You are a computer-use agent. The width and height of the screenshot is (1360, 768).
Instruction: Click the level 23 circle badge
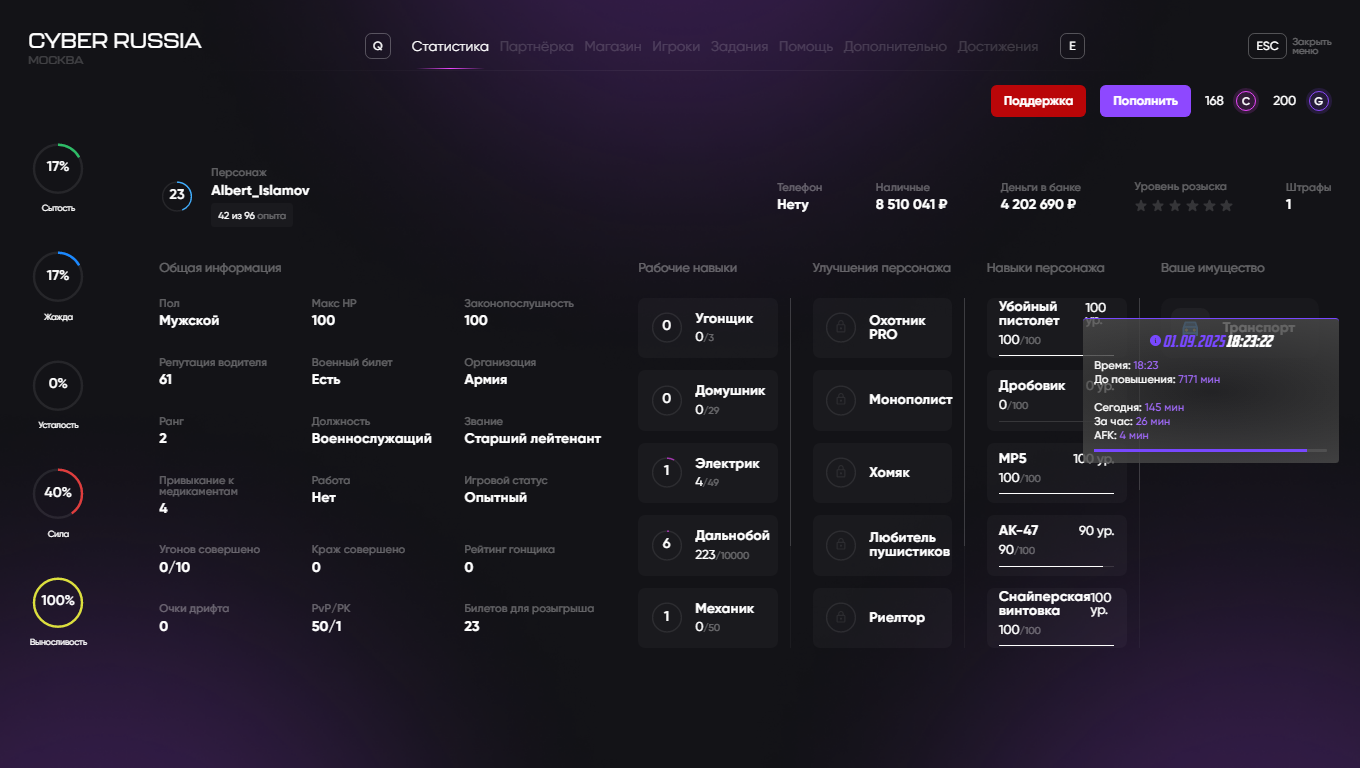pyautogui.click(x=177, y=195)
